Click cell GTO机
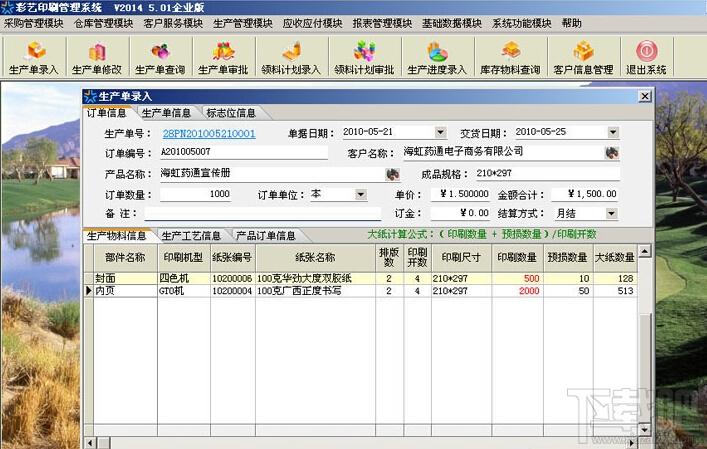Image resolution: width=707 pixels, height=449 pixels. (x=184, y=291)
